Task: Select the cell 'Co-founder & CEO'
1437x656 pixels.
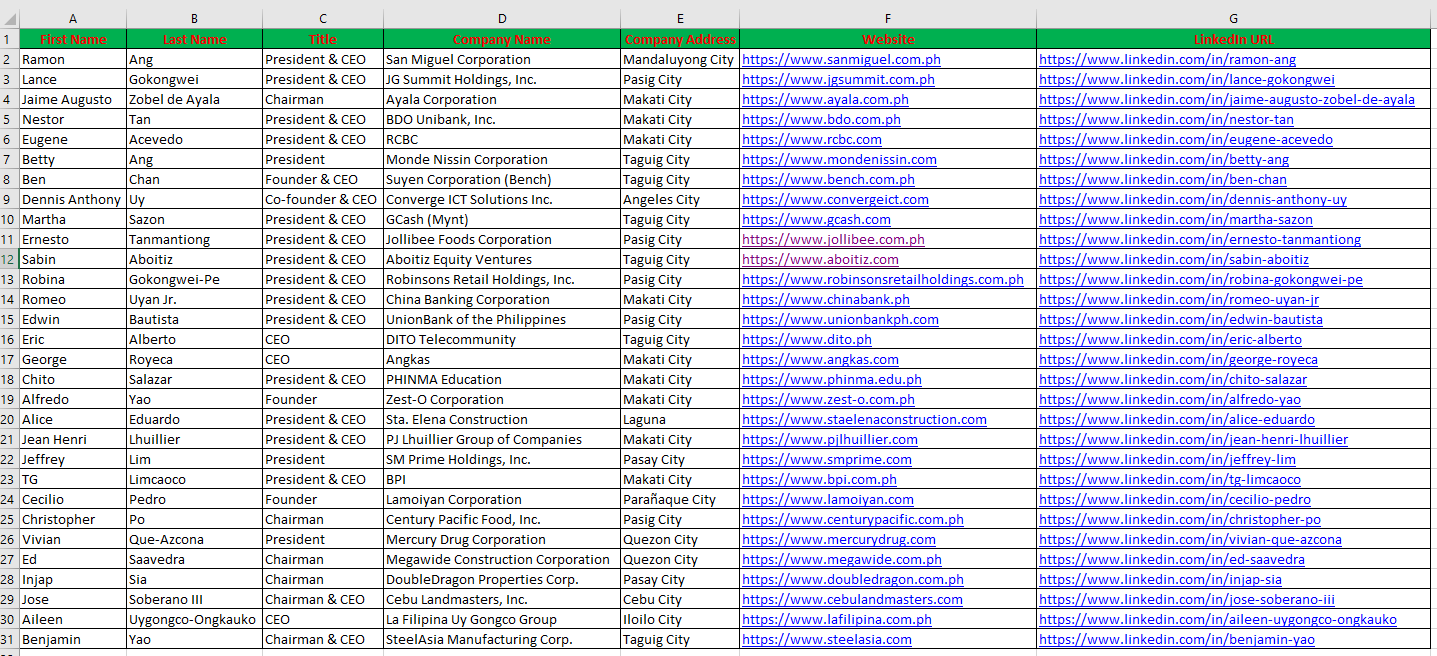Action: pyautogui.click(x=323, y=199)
